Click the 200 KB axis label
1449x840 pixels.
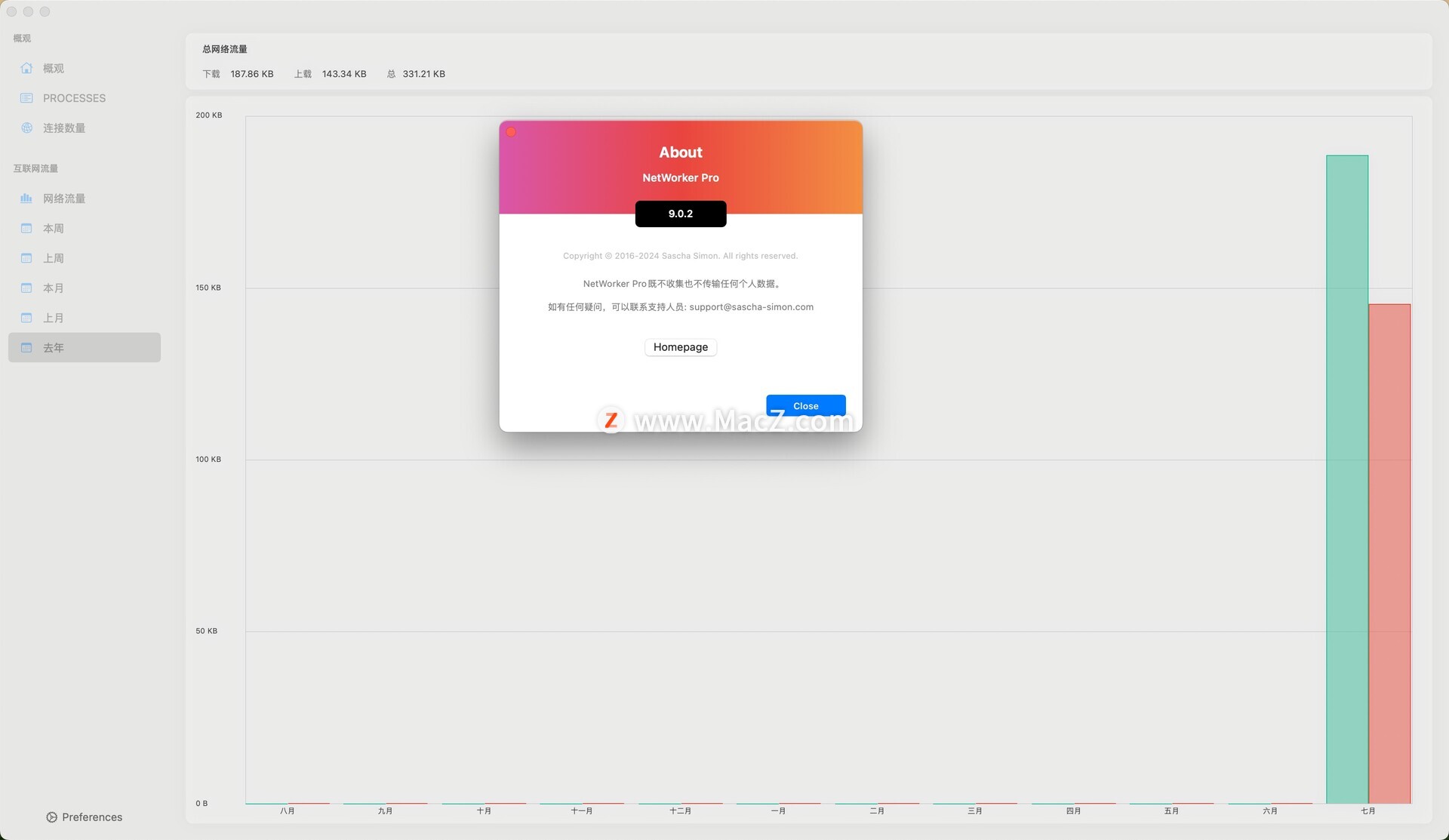coord(209,115)
